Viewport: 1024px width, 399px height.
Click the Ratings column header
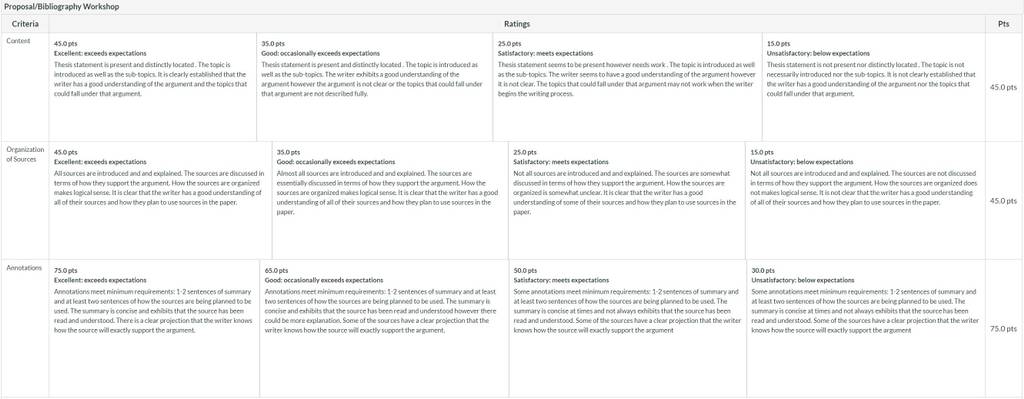pos(517,24)
